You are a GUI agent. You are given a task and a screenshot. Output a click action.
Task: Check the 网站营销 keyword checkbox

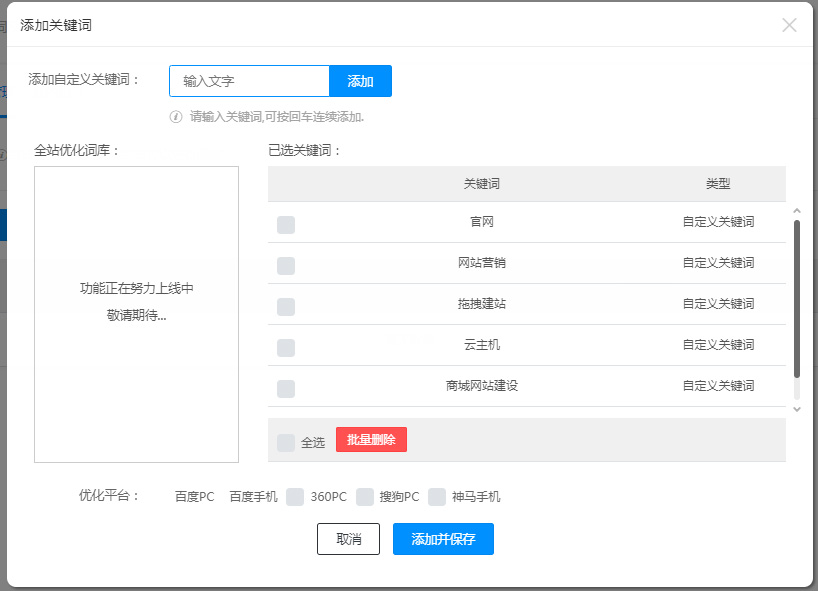click(286, 265)
